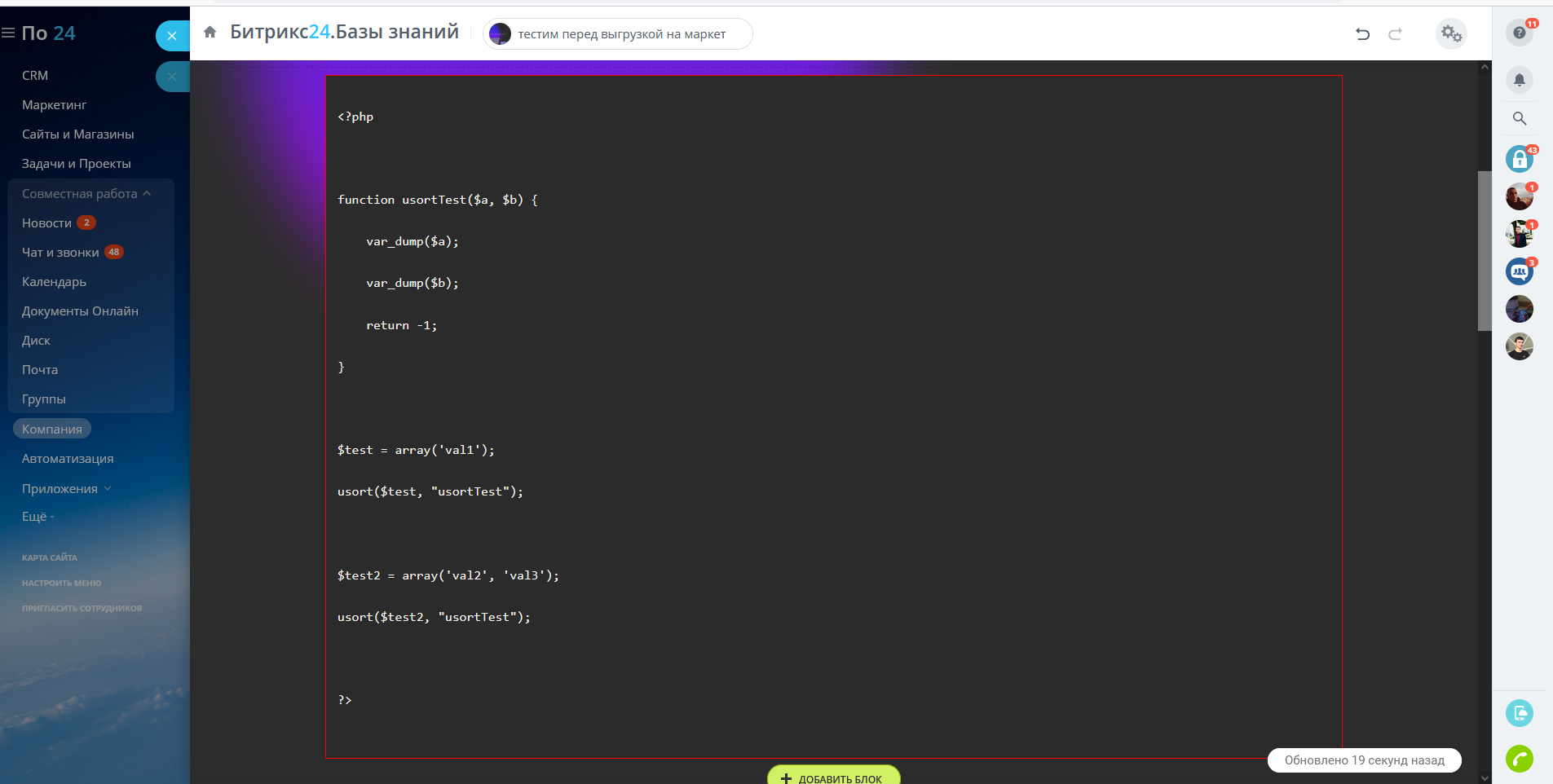Open notifications bell
Viewport: 1553px width, 784px height.
coord(1520,80)
